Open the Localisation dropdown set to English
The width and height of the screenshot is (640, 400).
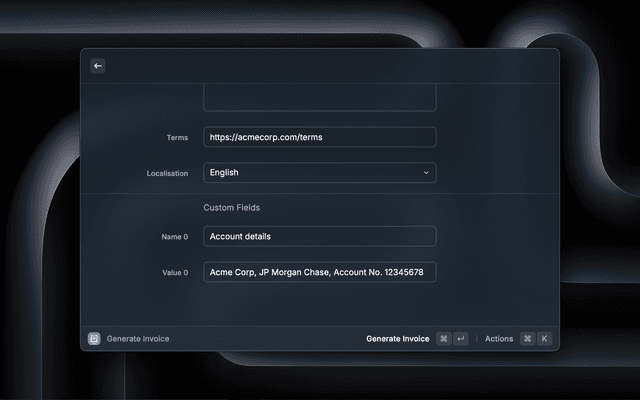[319, 173]
